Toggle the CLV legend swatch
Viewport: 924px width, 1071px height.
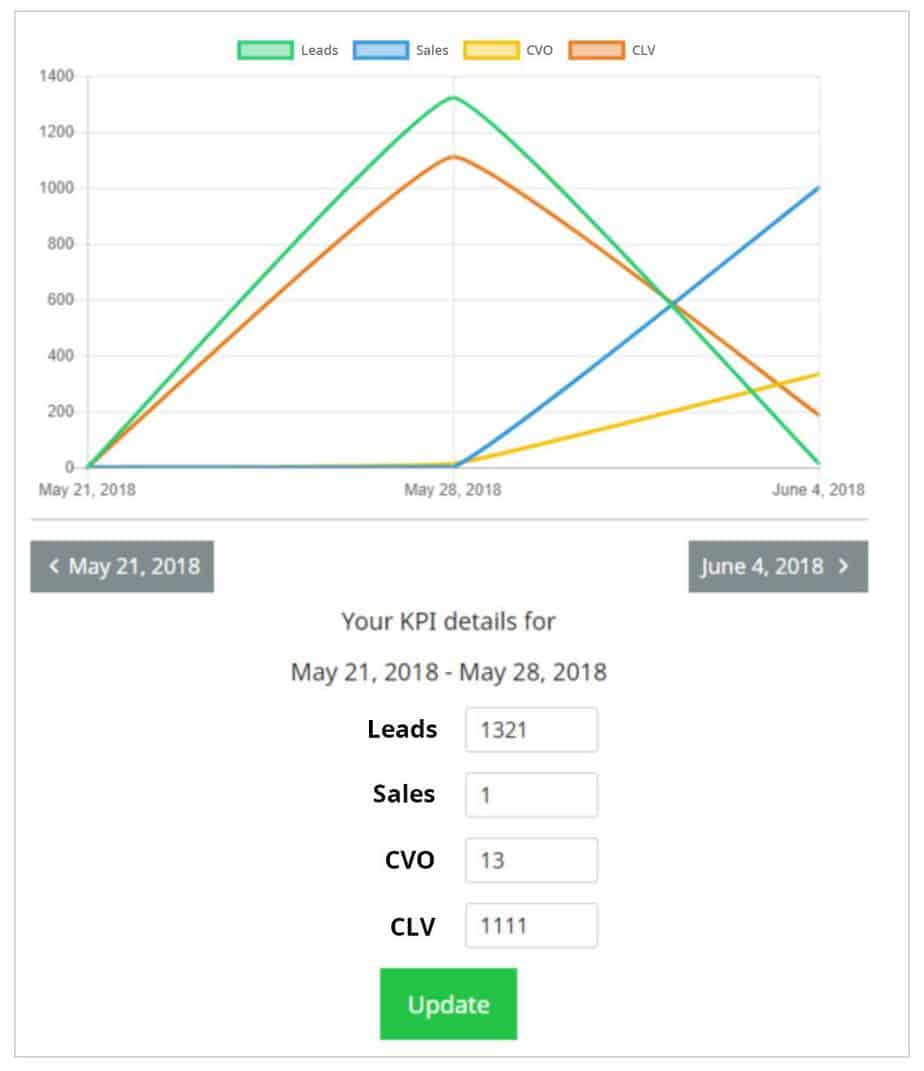pyautogui.click(x=597, y=50)
